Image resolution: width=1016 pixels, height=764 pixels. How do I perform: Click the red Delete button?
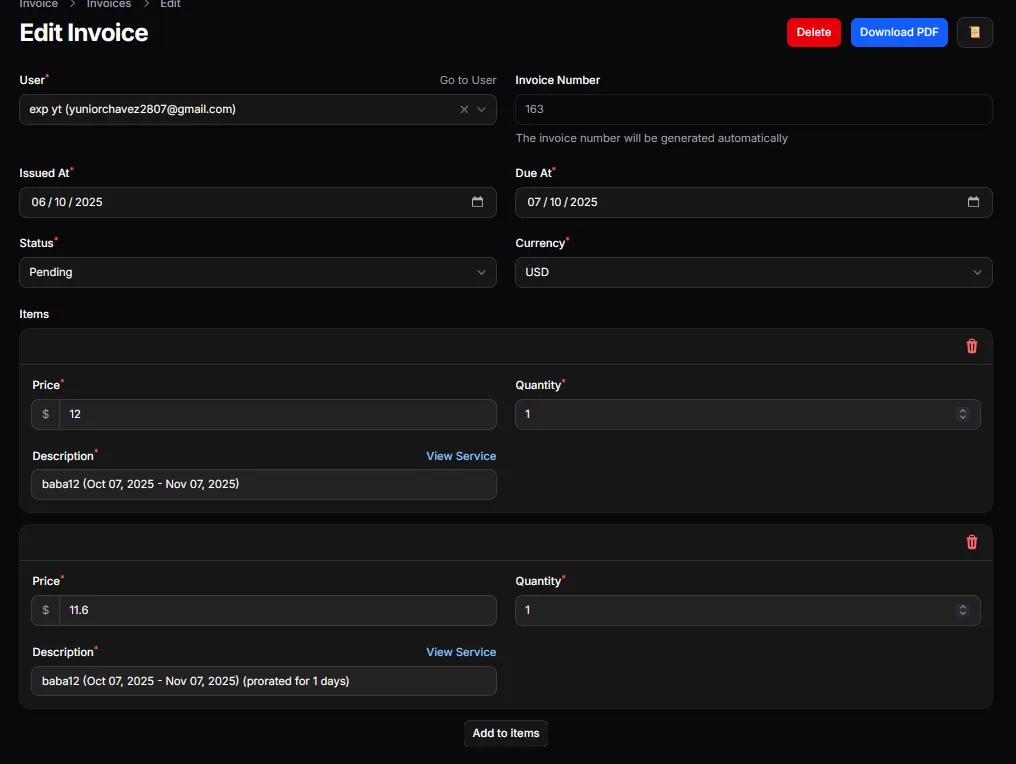(813, 32)
